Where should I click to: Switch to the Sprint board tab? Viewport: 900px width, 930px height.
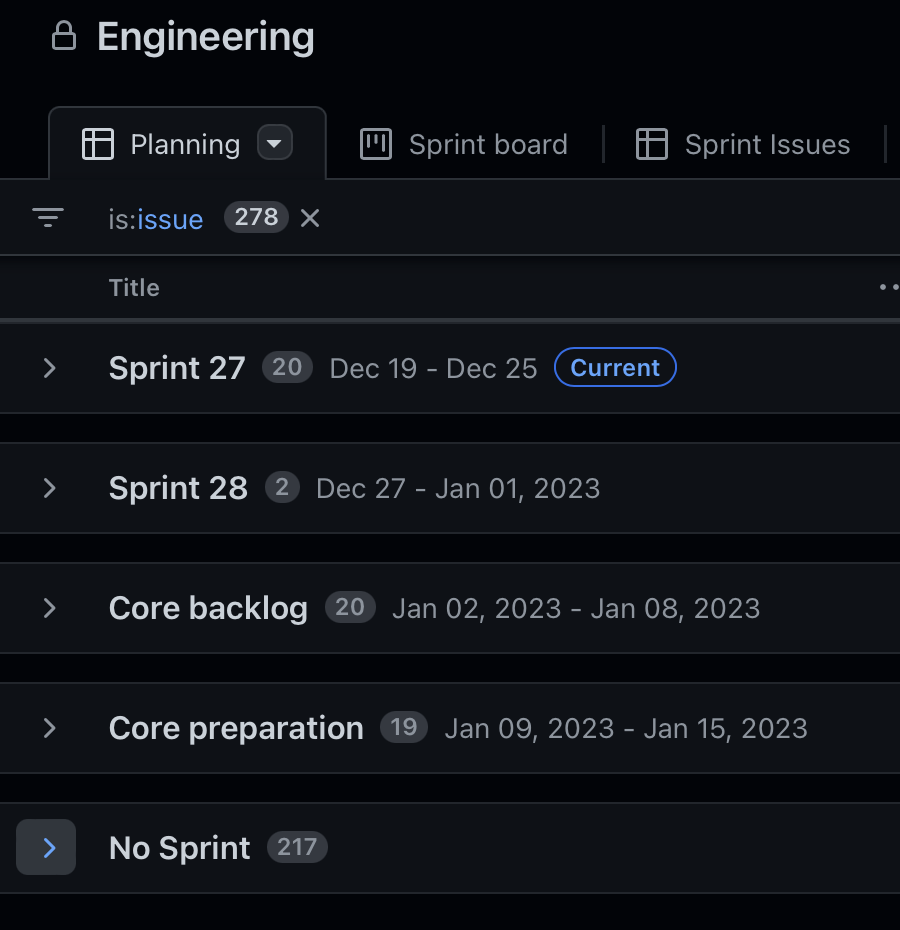[487, 144]
